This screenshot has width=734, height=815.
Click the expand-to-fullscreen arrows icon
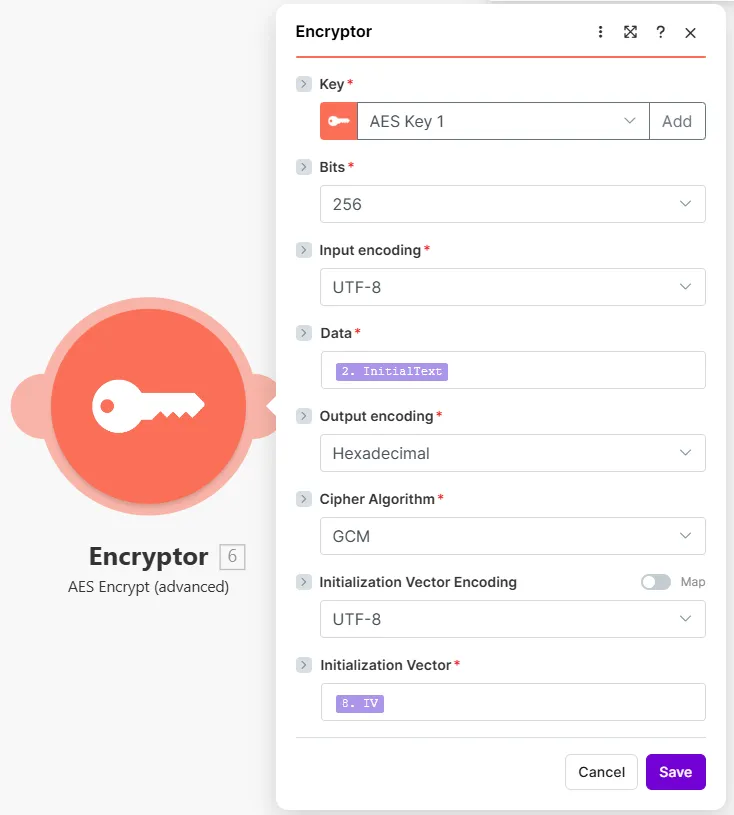pyautogui.click(x=630, y=32)
